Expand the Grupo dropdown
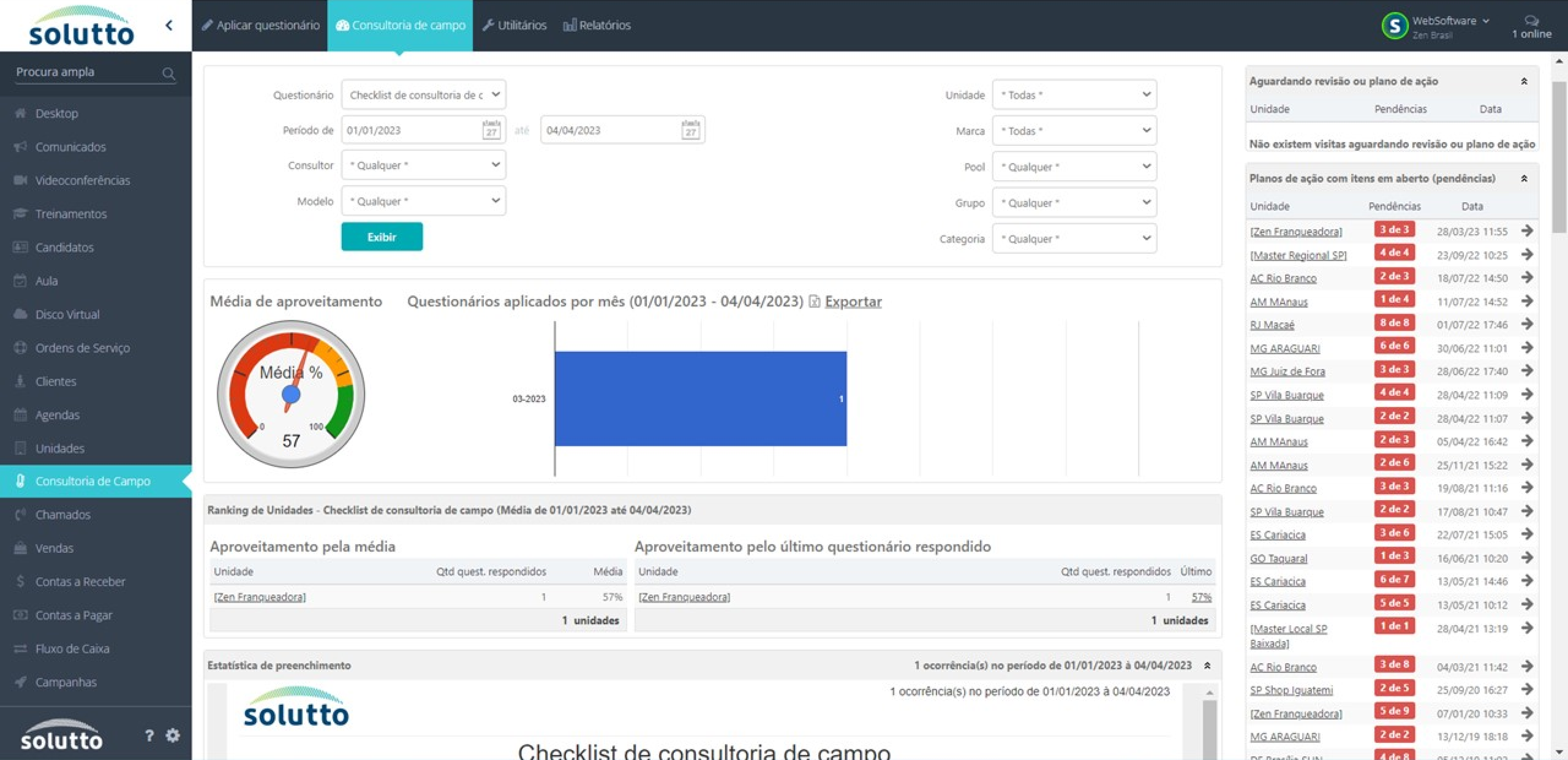Screen dimensions: 1568x760 (1074, 202)
